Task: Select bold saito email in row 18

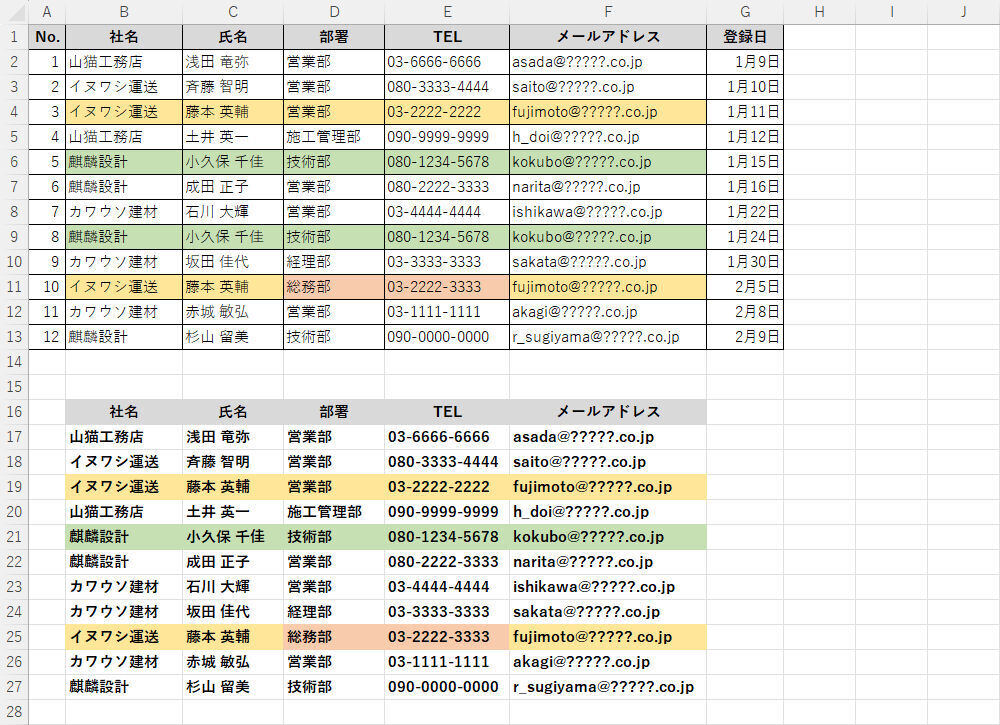Action: coord(608,462)
